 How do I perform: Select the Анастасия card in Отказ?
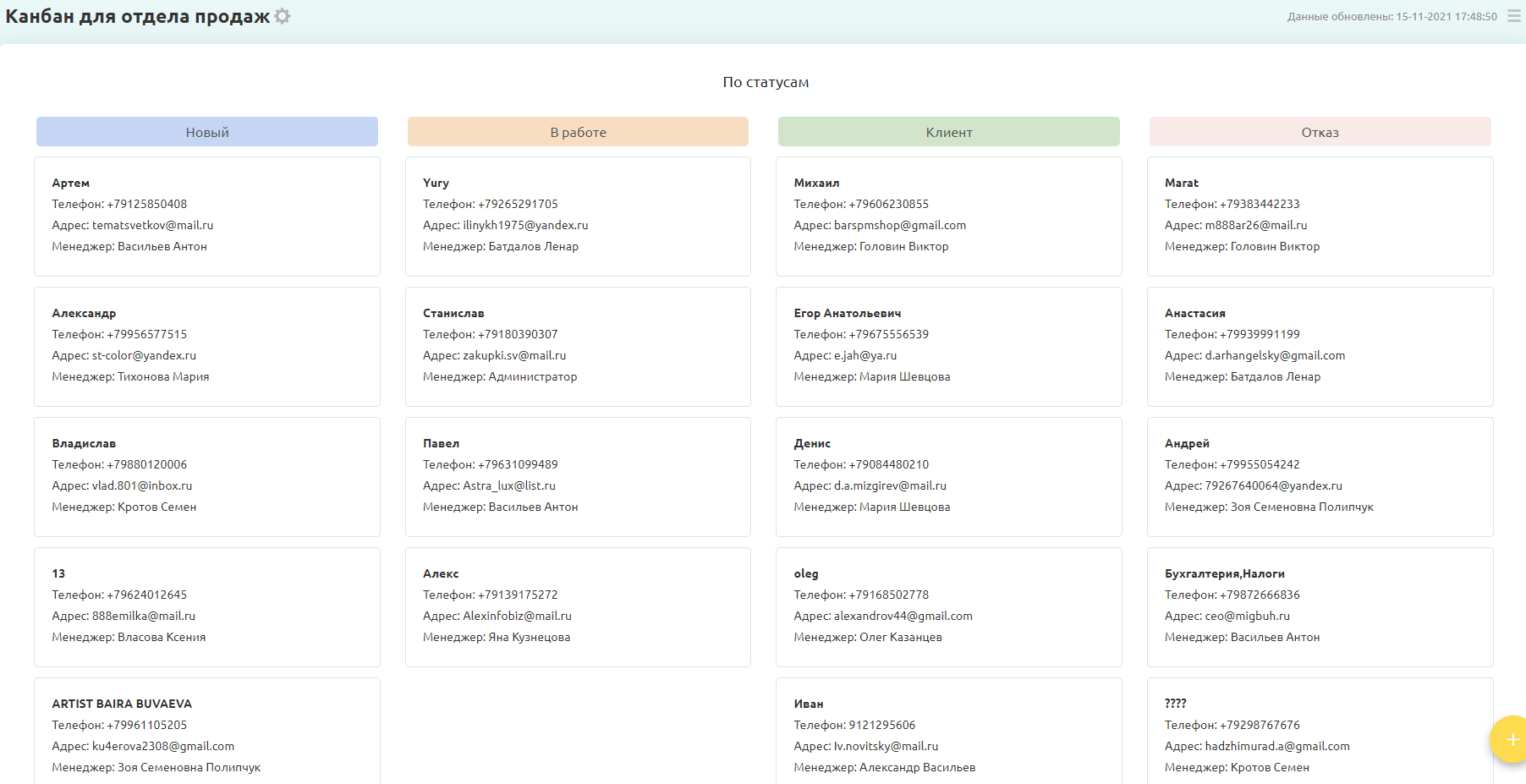click(x=1320, y=346)
